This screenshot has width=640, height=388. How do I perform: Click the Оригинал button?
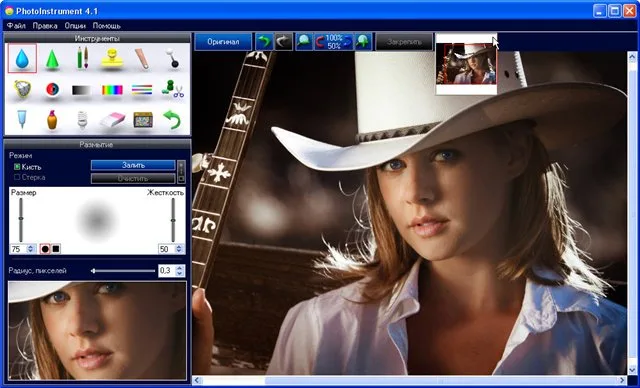tap(223, 42)
